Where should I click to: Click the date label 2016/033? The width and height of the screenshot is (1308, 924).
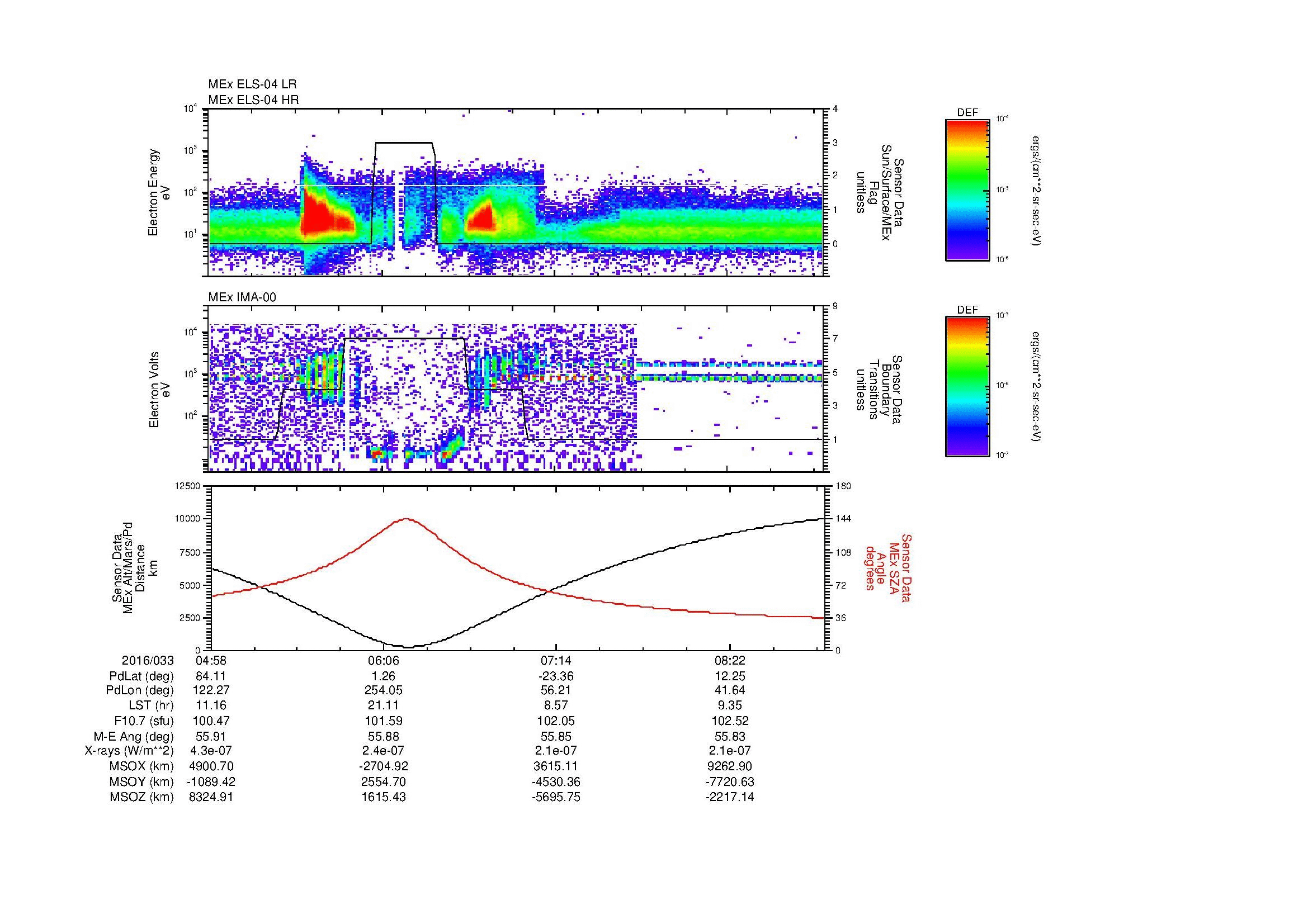pyautogui.click(x=148, y=661)
